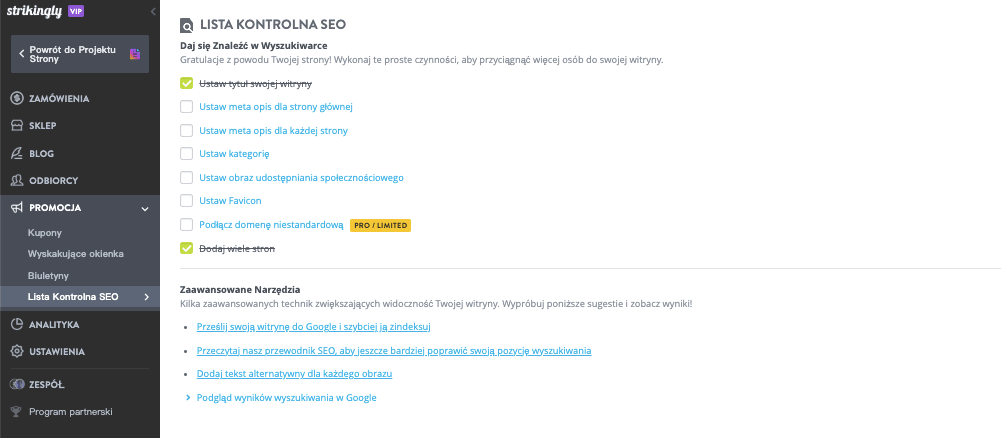Screen dimensions: 1006x438
Task: Open the Kupony submenu item
Action: (x=45, y=233)
